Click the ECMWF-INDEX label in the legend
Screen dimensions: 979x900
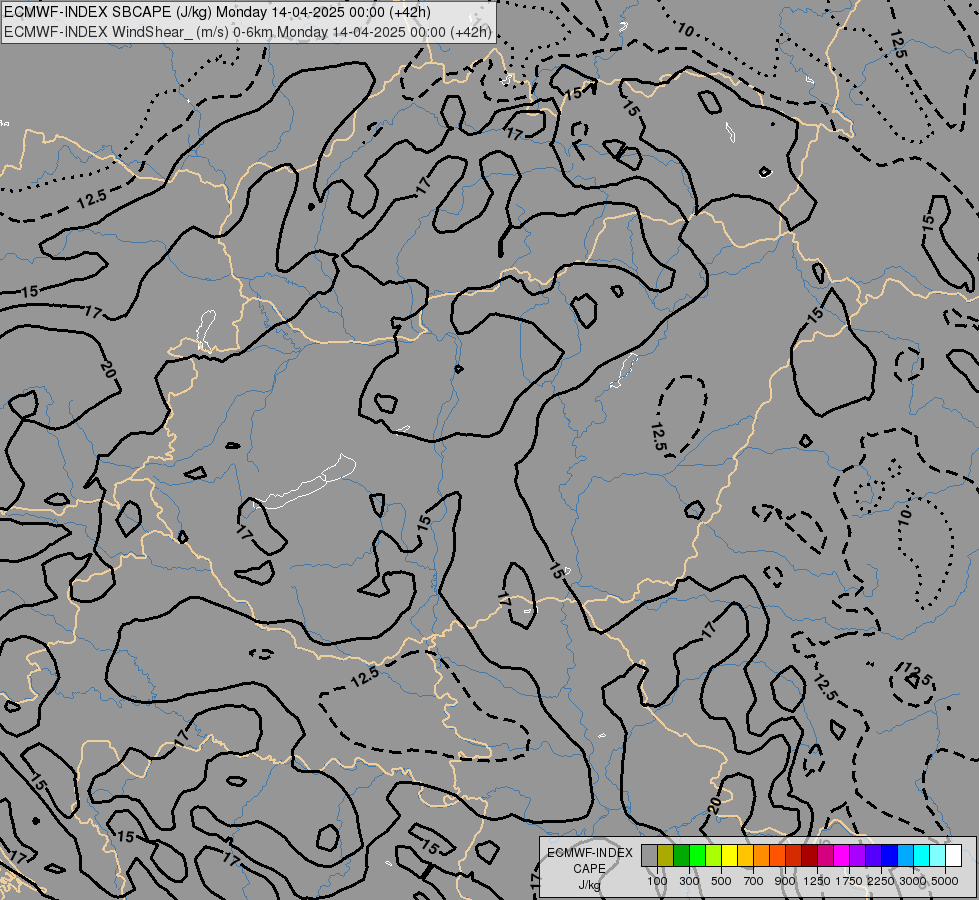[589, 853]
